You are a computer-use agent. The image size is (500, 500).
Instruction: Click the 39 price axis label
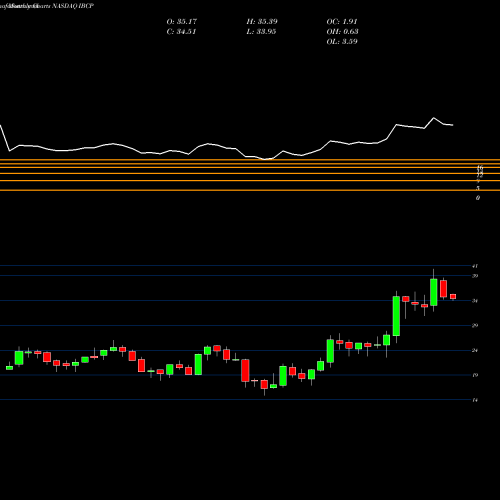[475, 276]
